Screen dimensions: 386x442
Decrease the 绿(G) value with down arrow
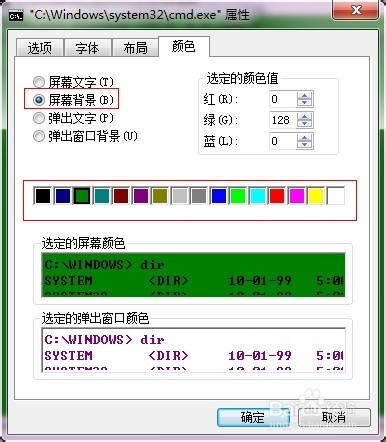pos(304,124)
